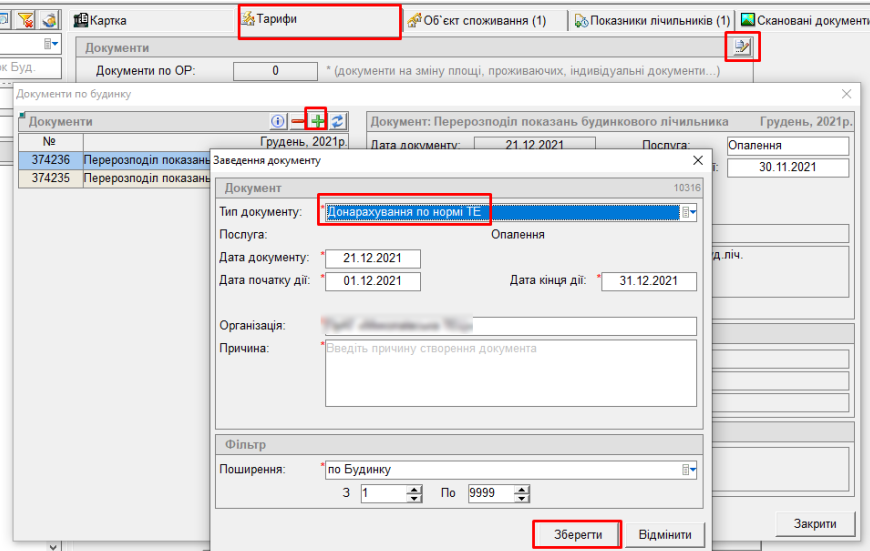Expand the dropdown in the left sidebar
The width and height of the screenshot is (870, 551).
coord(51,45)
